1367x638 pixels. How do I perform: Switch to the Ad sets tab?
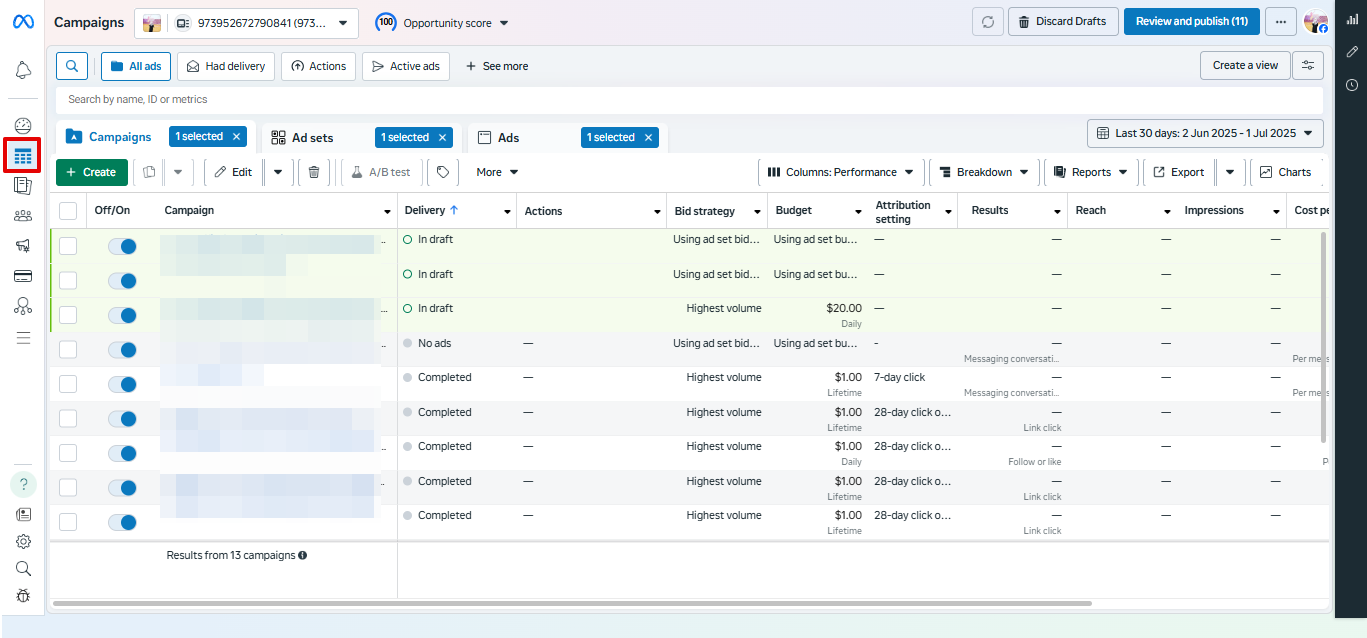click(313, 137)
